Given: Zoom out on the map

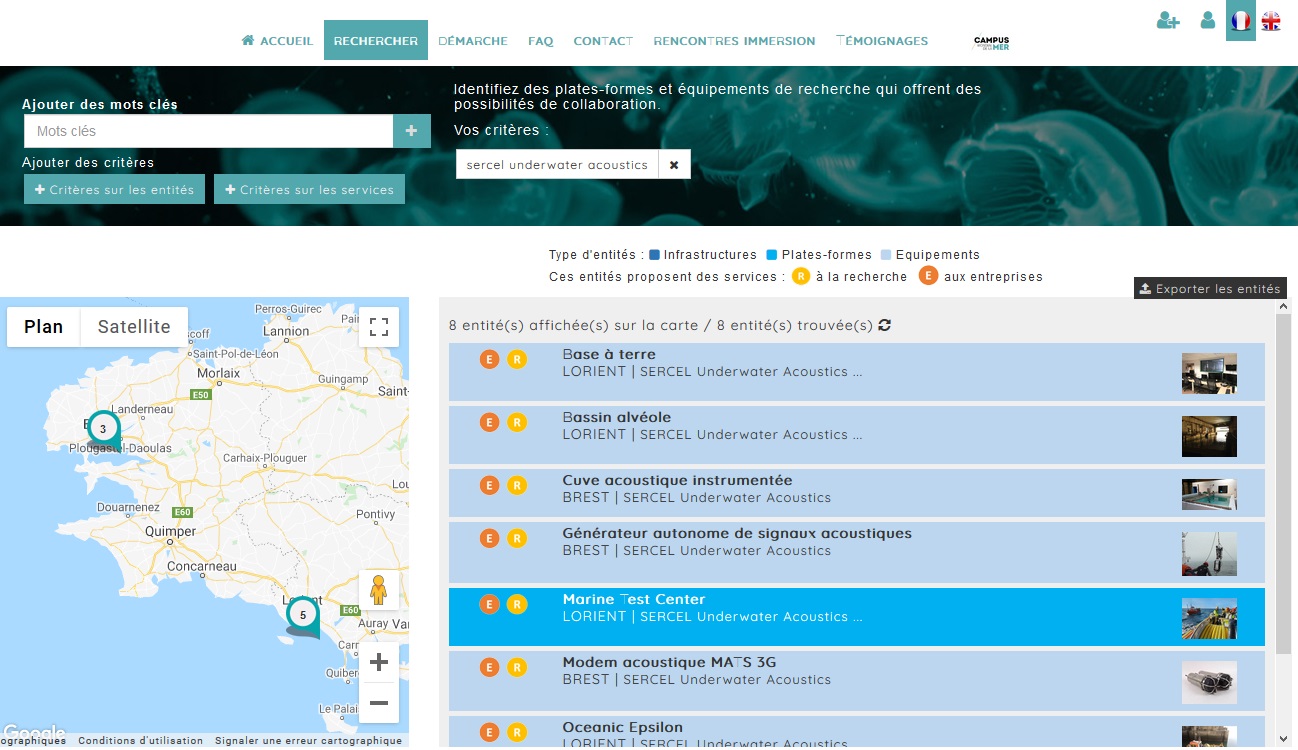Looking at the screenshot, I should (x=379, y=703).
